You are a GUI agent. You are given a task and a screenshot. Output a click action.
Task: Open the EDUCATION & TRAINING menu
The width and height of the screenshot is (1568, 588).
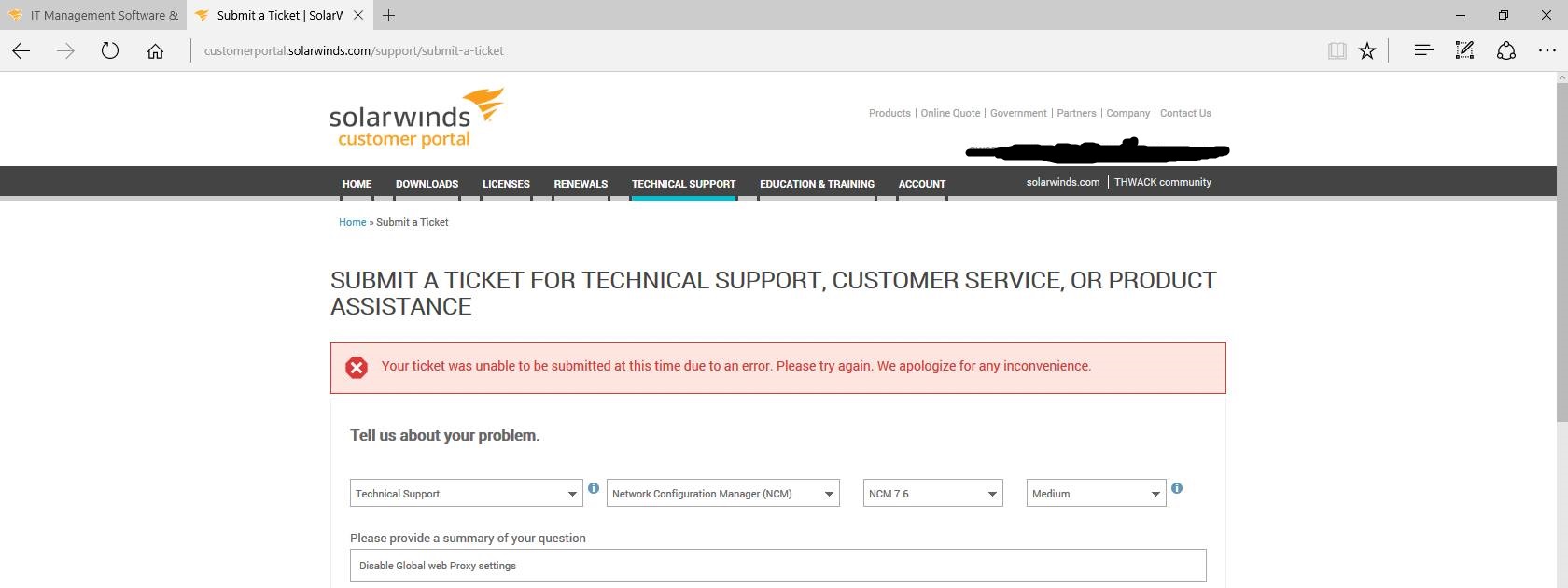817,184
